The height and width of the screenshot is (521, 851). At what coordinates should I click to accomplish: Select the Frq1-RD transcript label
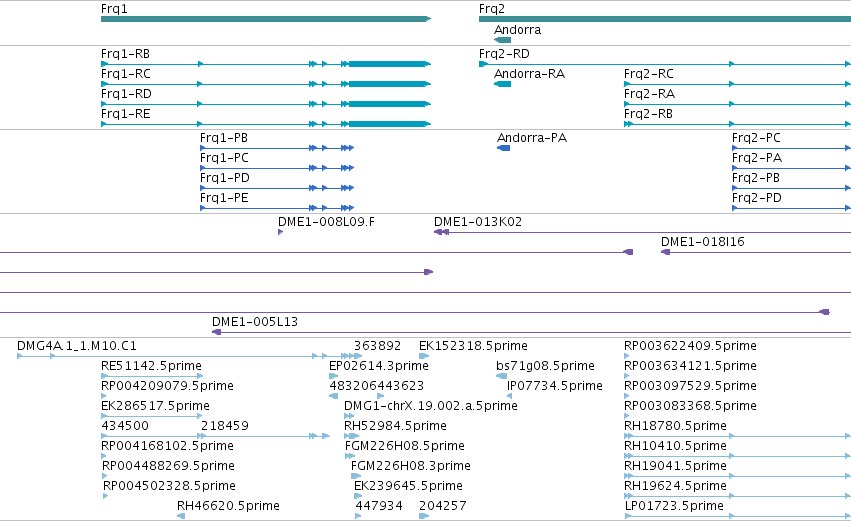(x=126, y=94)
